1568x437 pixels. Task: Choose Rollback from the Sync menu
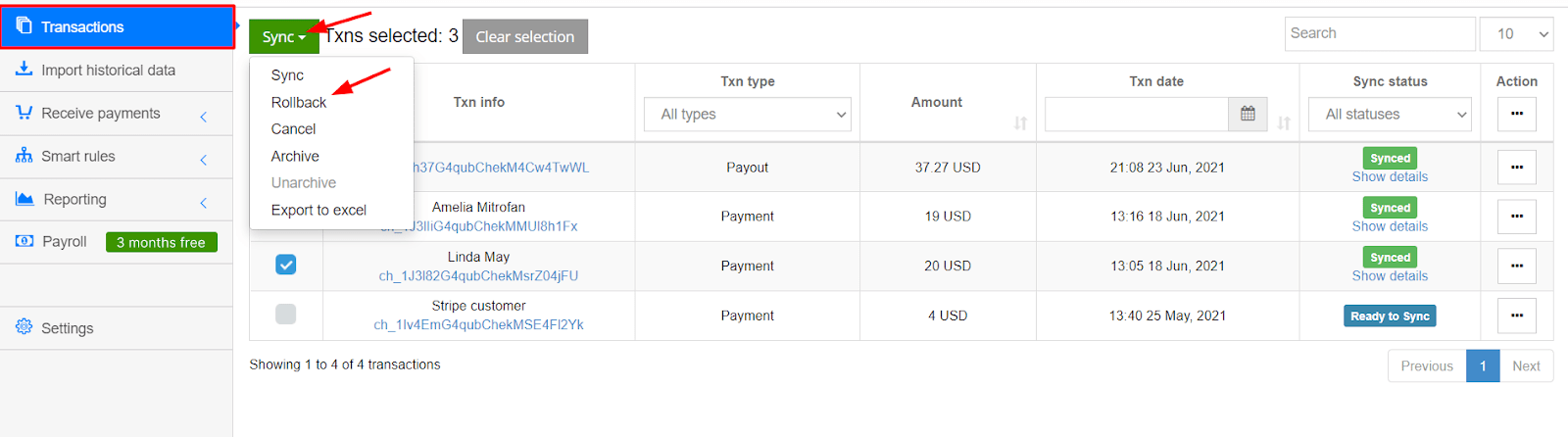click(299, 103)
